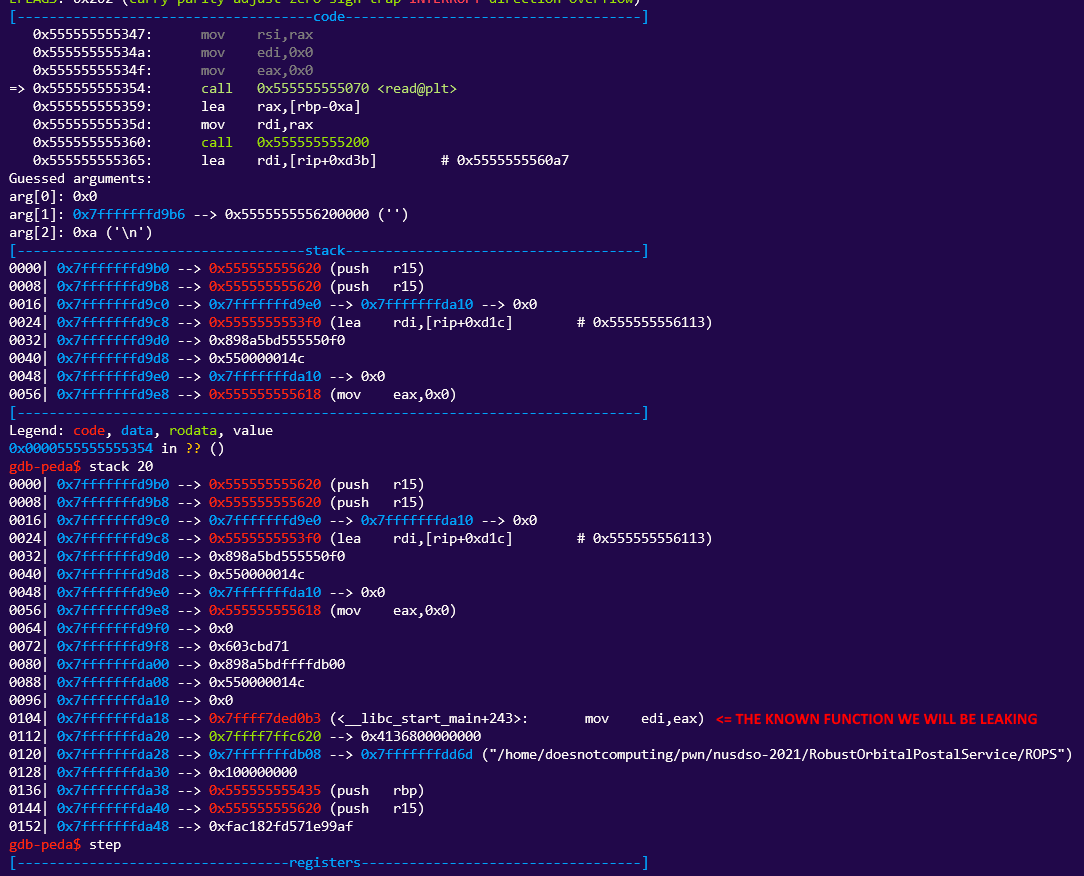This screenshot has width=1084, height=876.
Task: Click the code section header label
Action: tap(328, 17)
